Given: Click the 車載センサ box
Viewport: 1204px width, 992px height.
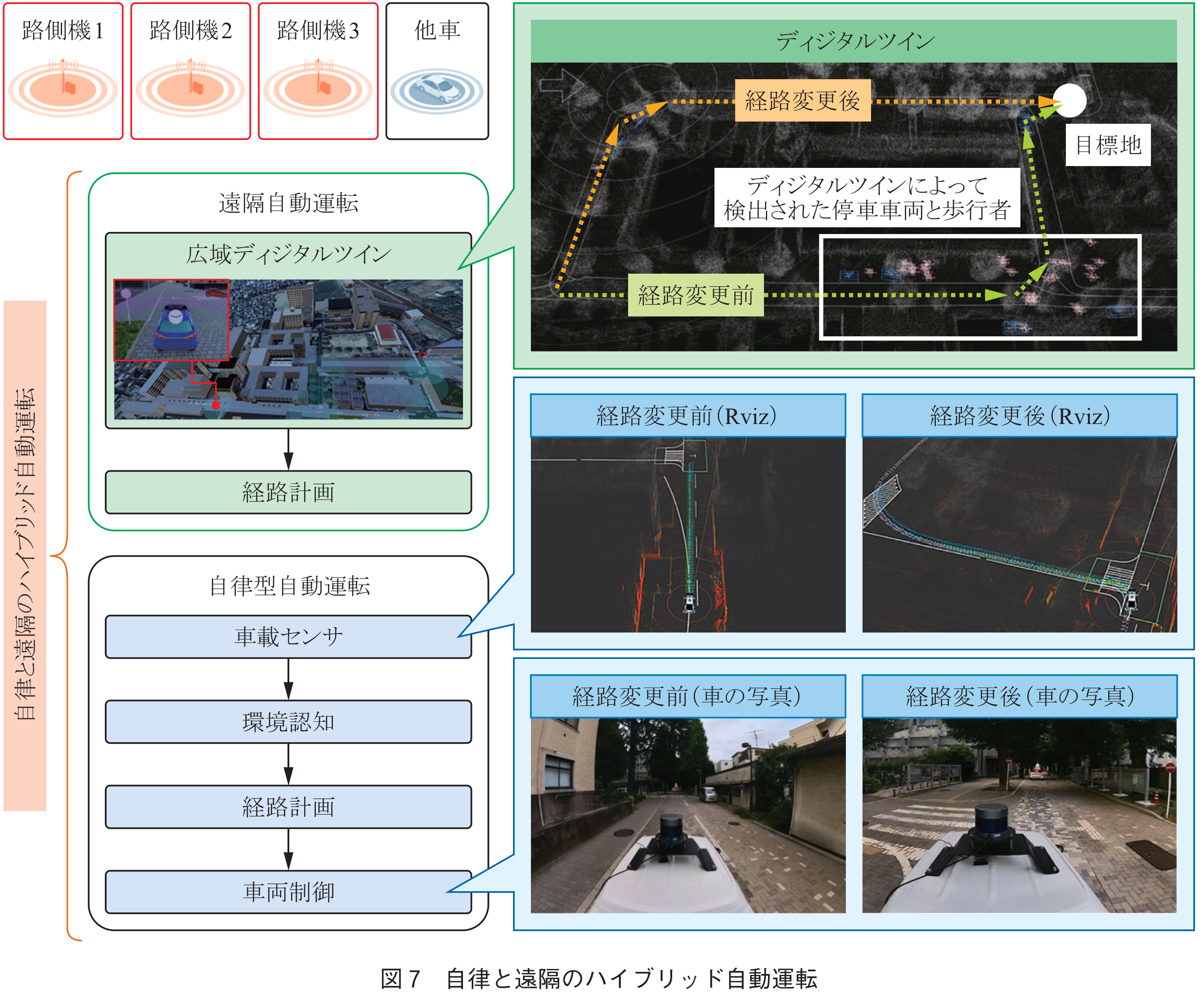Looking at the screenshot, I should tap(288, 636).
